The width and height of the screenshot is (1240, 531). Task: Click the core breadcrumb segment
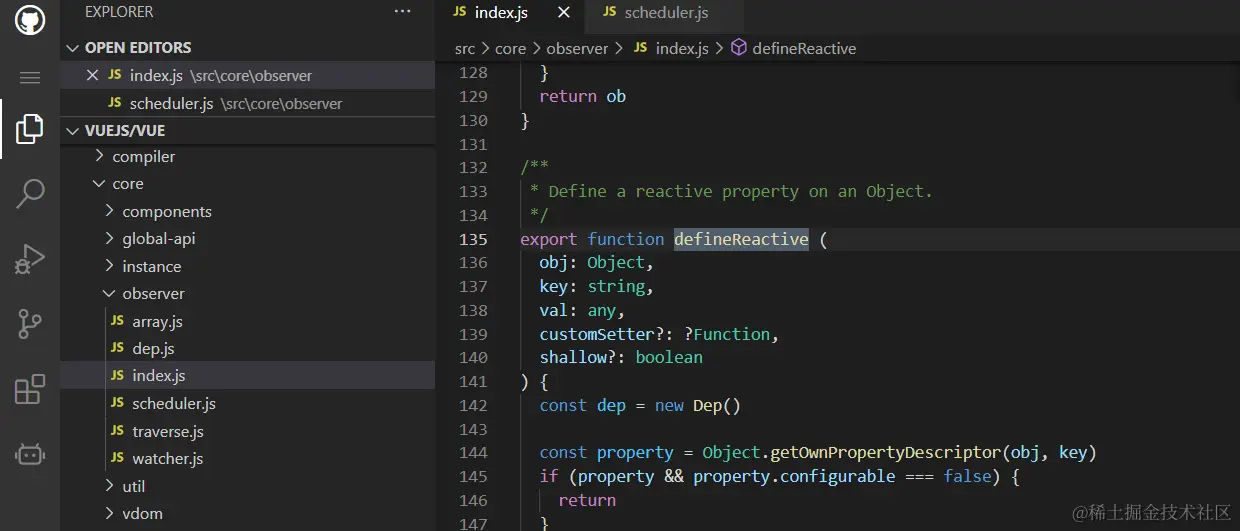coord(510,48)
